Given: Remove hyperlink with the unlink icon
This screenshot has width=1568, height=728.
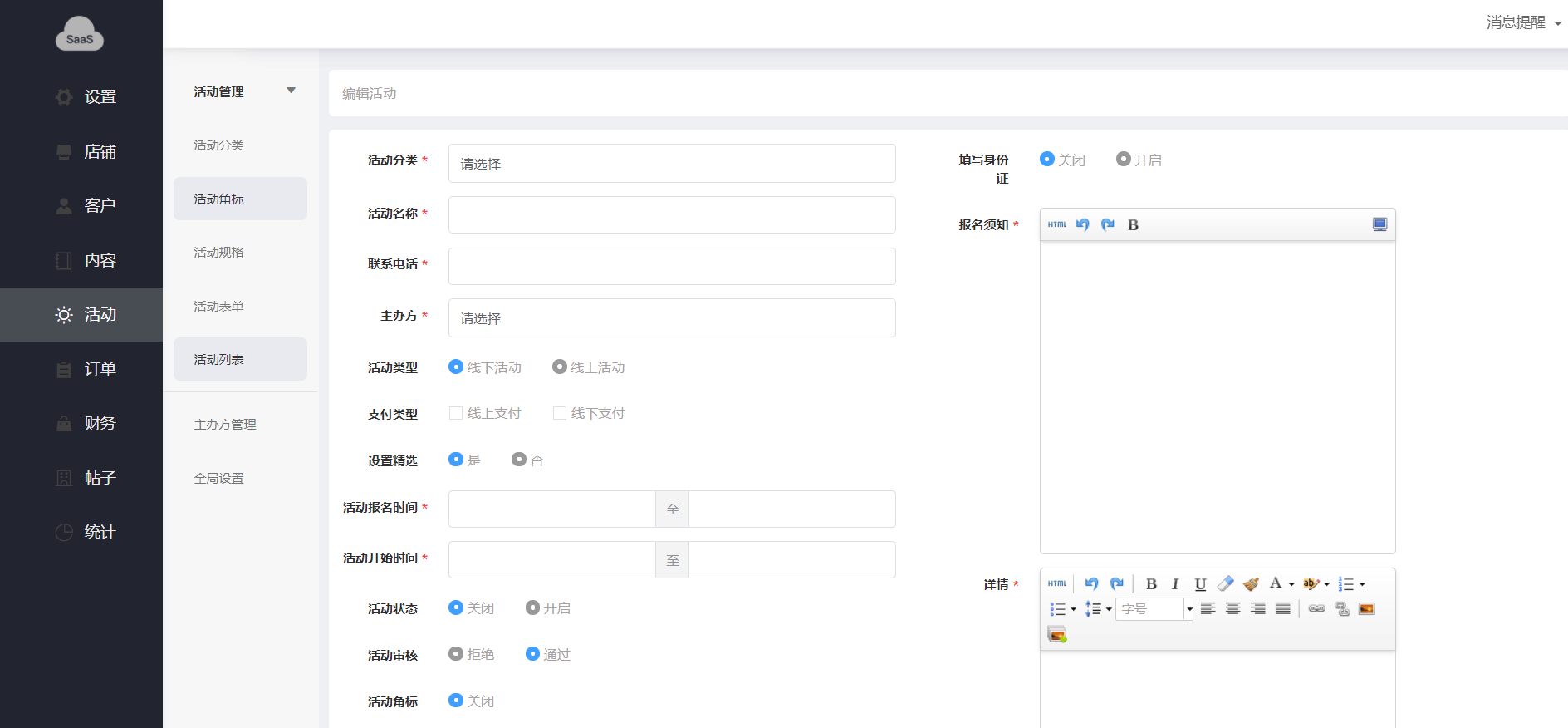Looking at the screenshot, I should point(1342,608).
